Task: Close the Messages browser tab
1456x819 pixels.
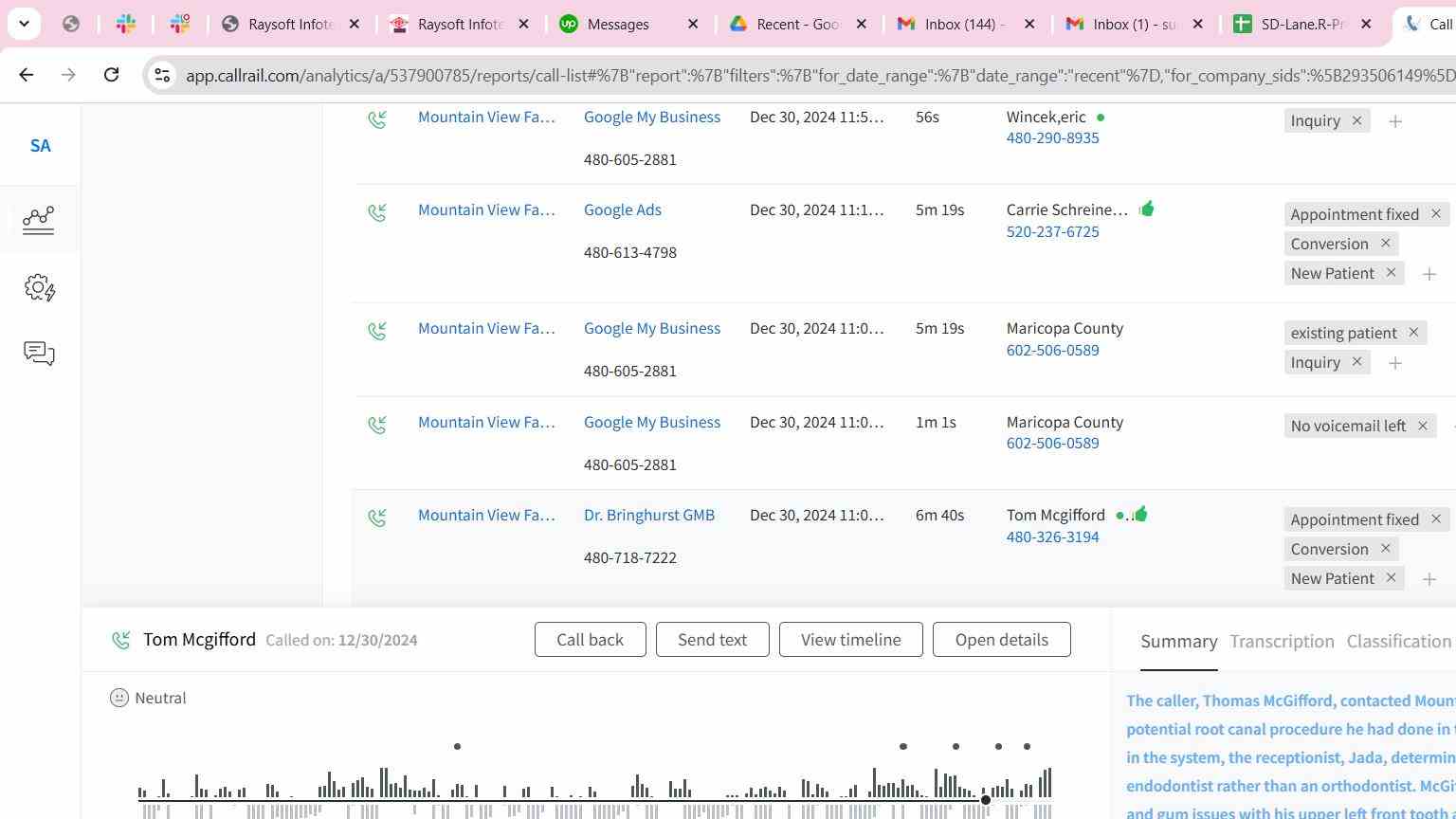Action: pyautogui.click(x=693, y=25)
